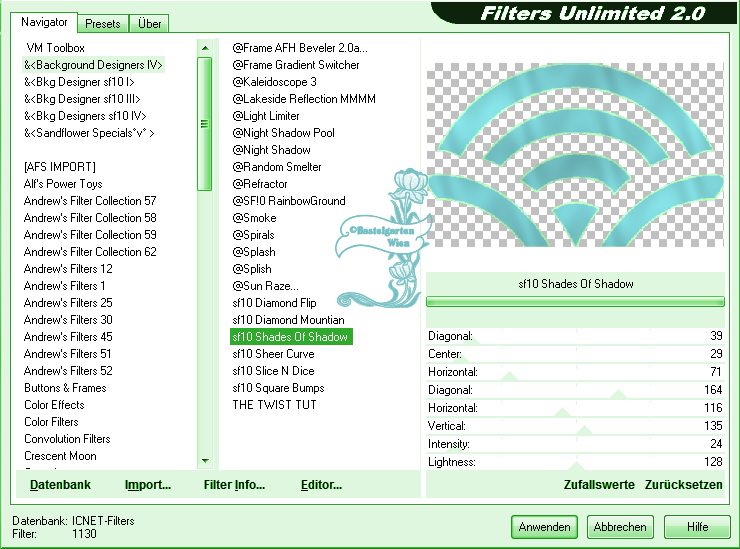Viewport: 740px width, 549px height.
Task: Choose @Sun Raze... filter
Action: tap(265, 286)
